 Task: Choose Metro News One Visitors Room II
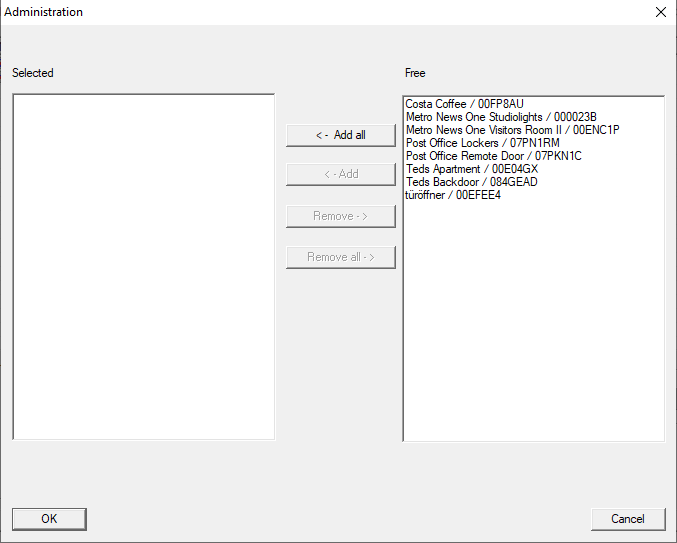coord(512,130)
